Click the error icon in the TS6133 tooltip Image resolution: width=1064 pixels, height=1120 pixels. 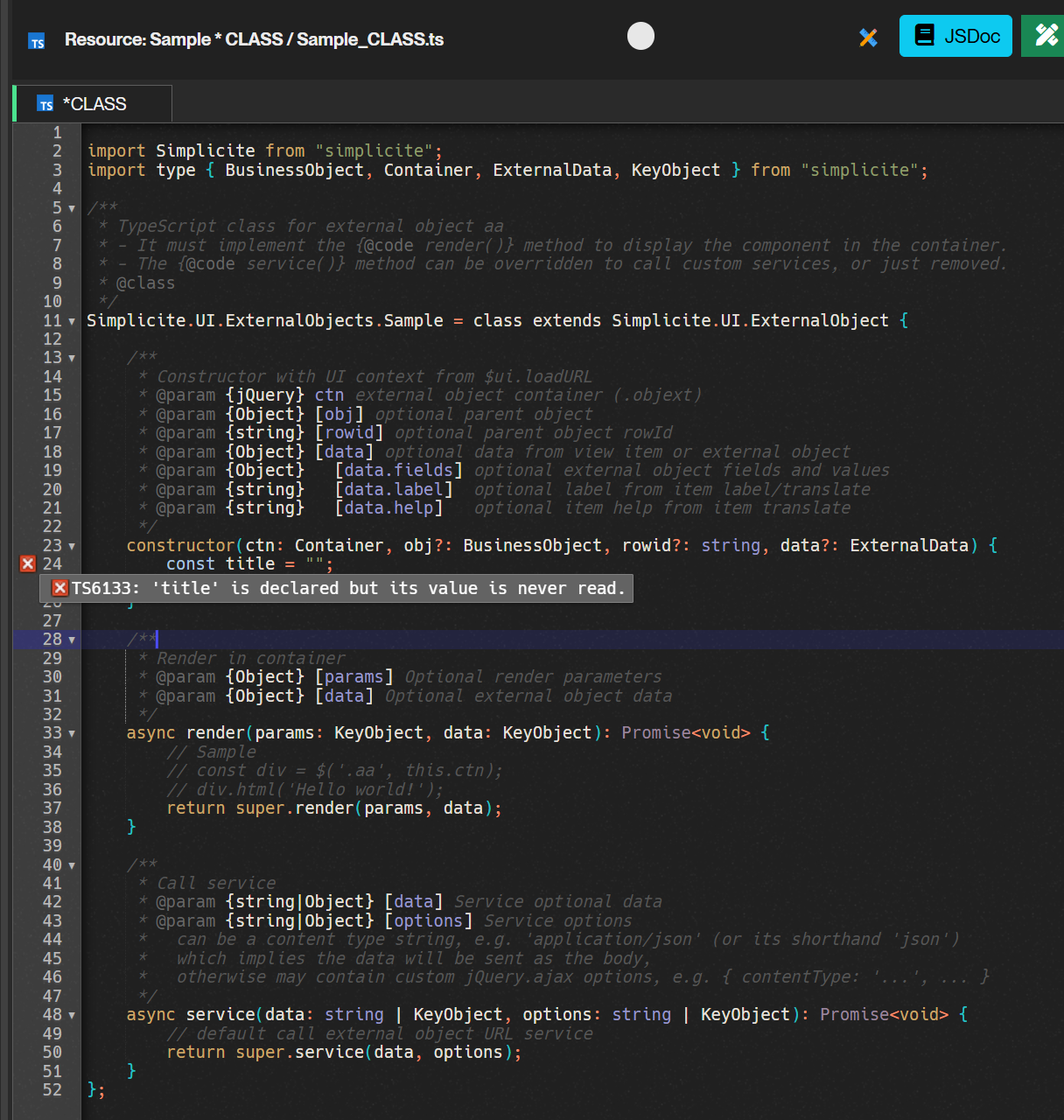pyautogui.click(x=60, y=588)
